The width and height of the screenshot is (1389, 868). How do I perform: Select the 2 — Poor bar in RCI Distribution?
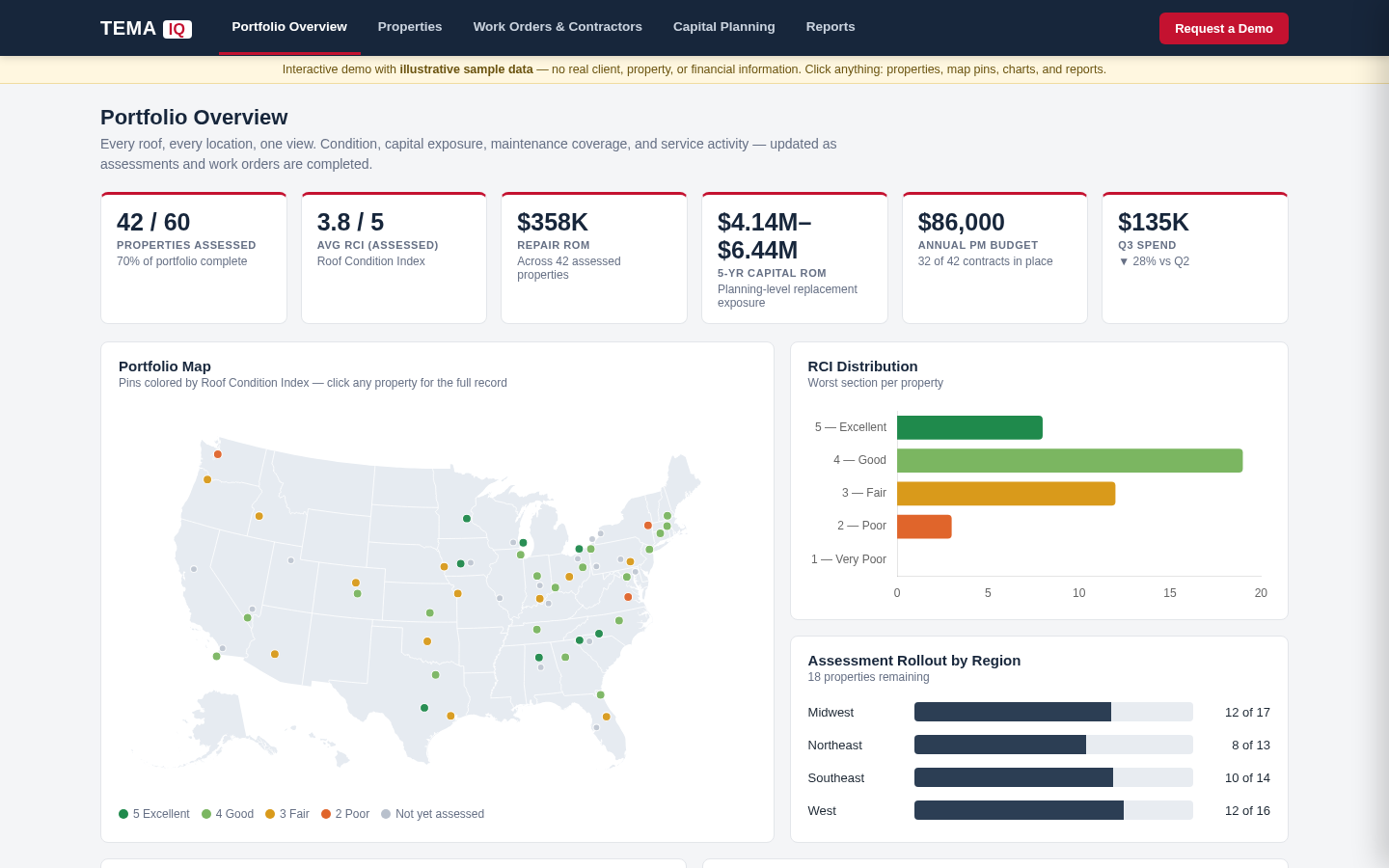[924, 527]
